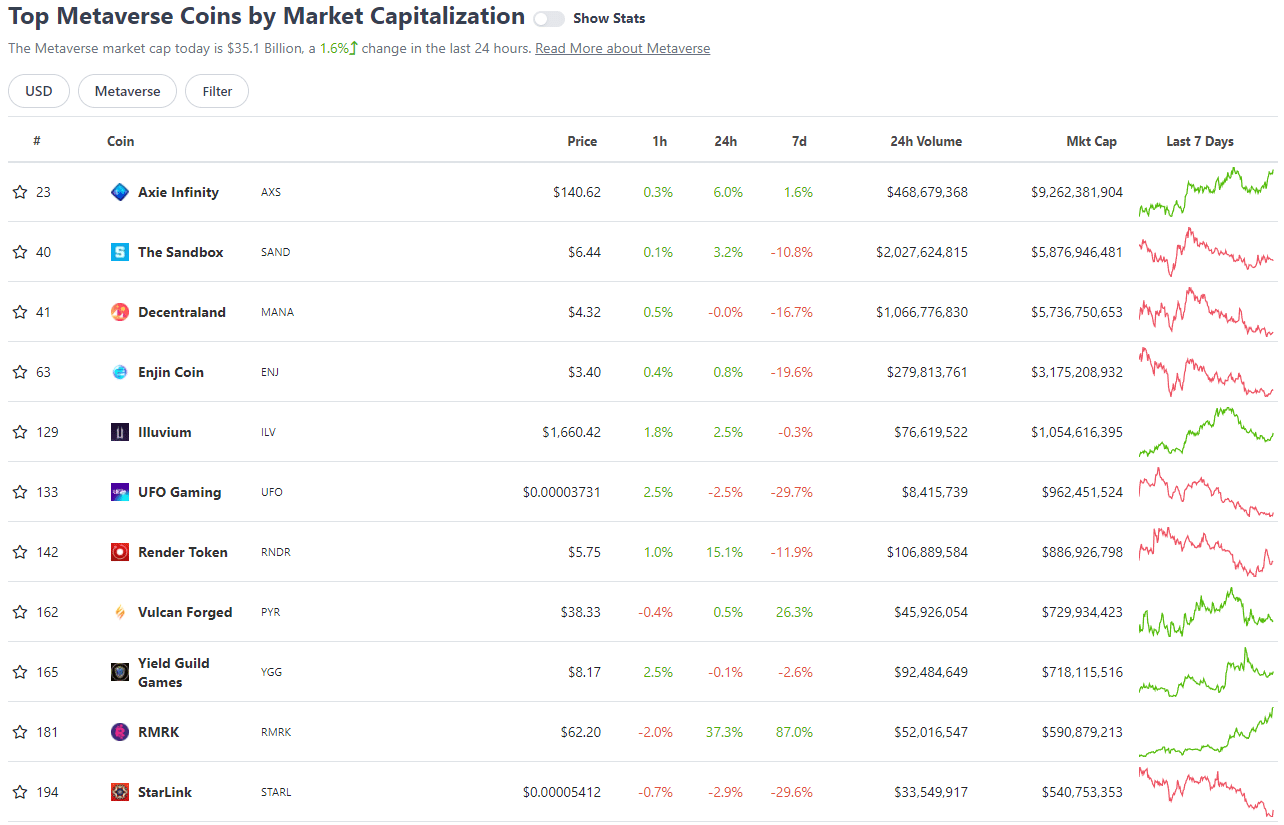Click the Render Token coin logo

(x=120, y=552)
